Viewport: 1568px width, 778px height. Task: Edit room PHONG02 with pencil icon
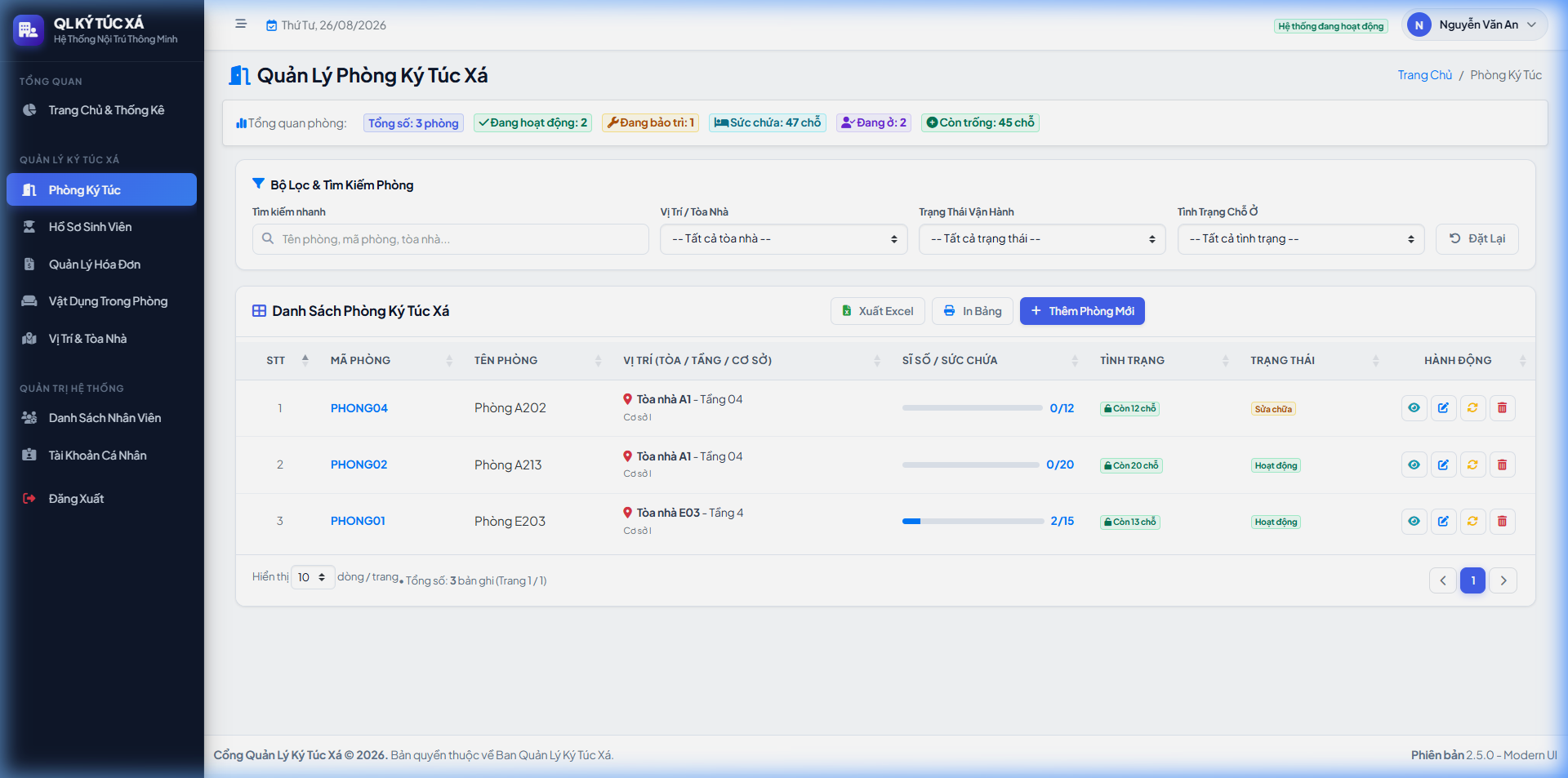pos(1443,465)
